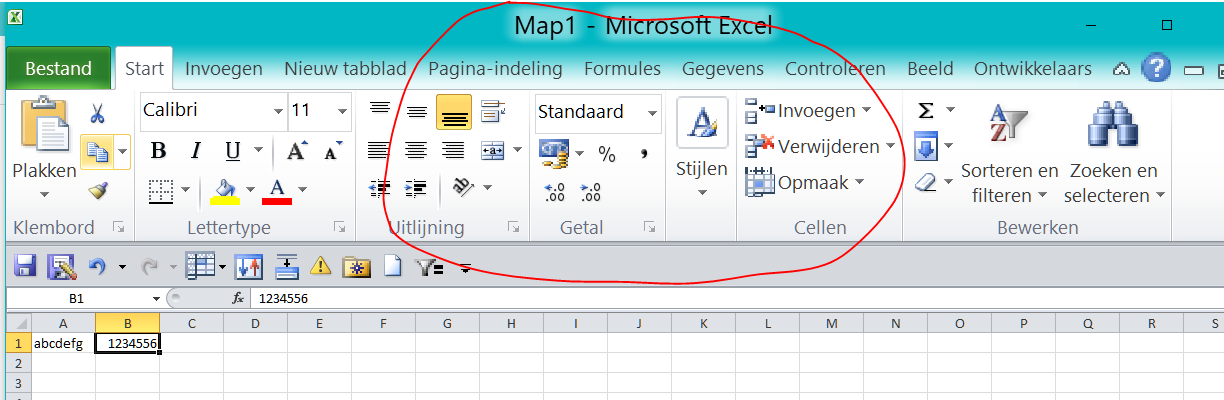Click the merge and center icon
Screen dimensions: 1224x400
tap(492, 150)
